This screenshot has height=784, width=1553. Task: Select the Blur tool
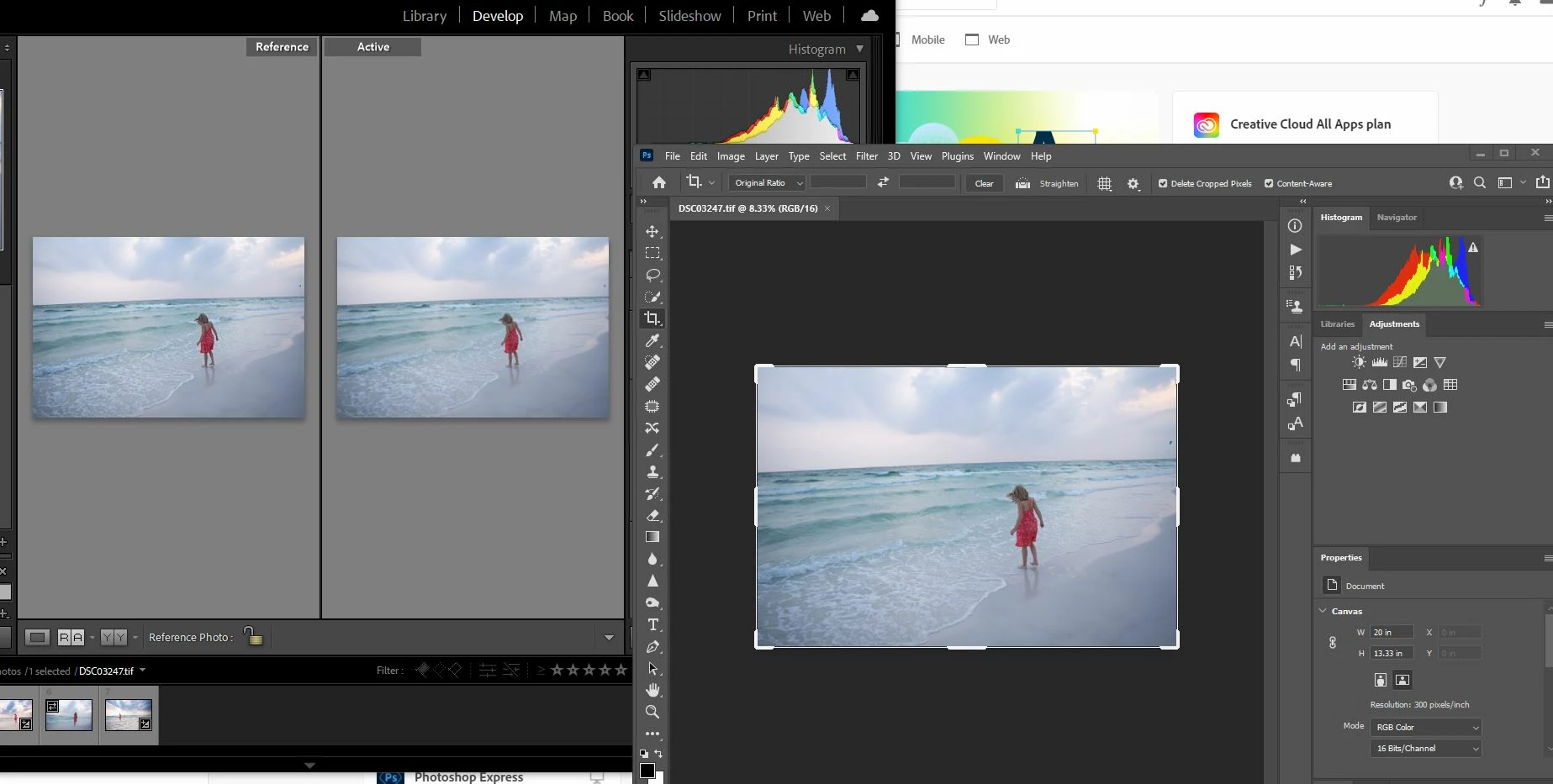pos(652,559)
